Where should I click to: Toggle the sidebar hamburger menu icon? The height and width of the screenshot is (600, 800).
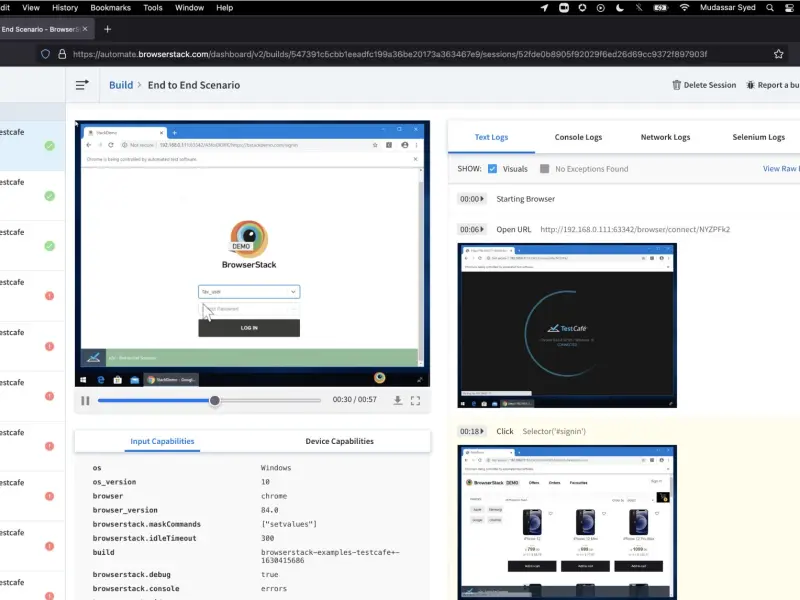82,85
